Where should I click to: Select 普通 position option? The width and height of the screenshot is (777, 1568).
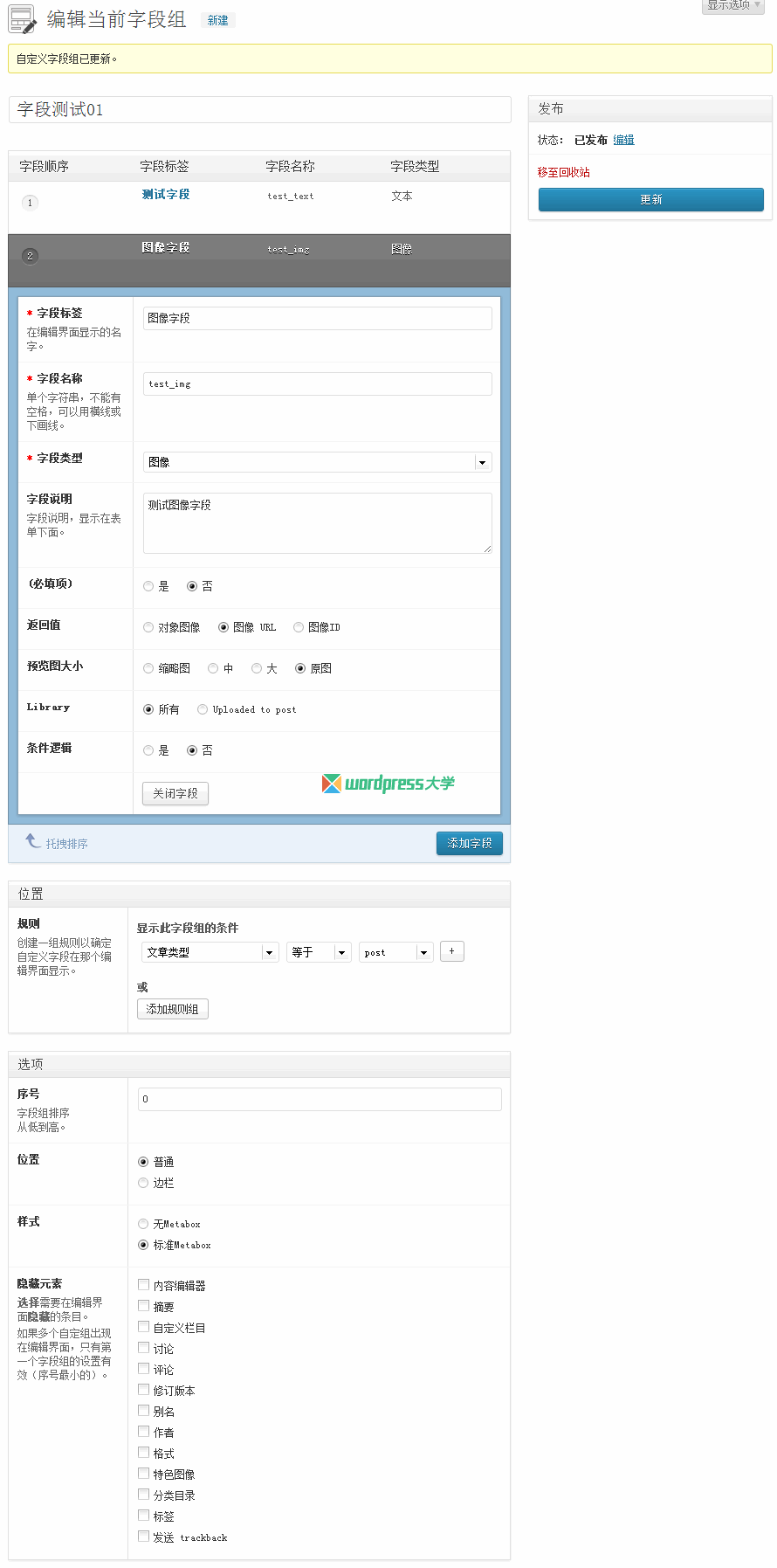click(x=143, y=1162)
